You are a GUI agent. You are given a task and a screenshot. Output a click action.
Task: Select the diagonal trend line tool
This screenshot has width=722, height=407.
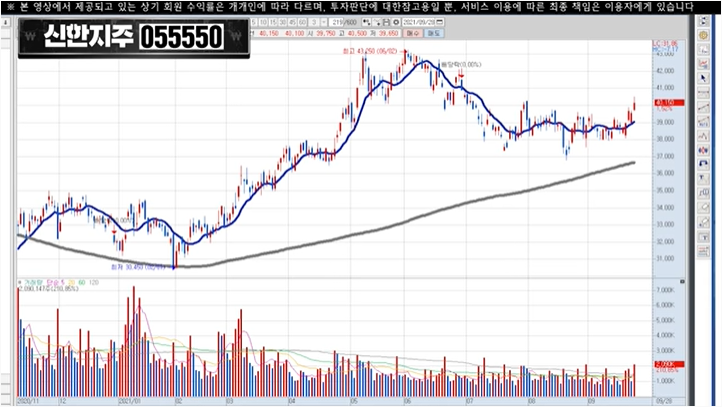tap(703, 107)
